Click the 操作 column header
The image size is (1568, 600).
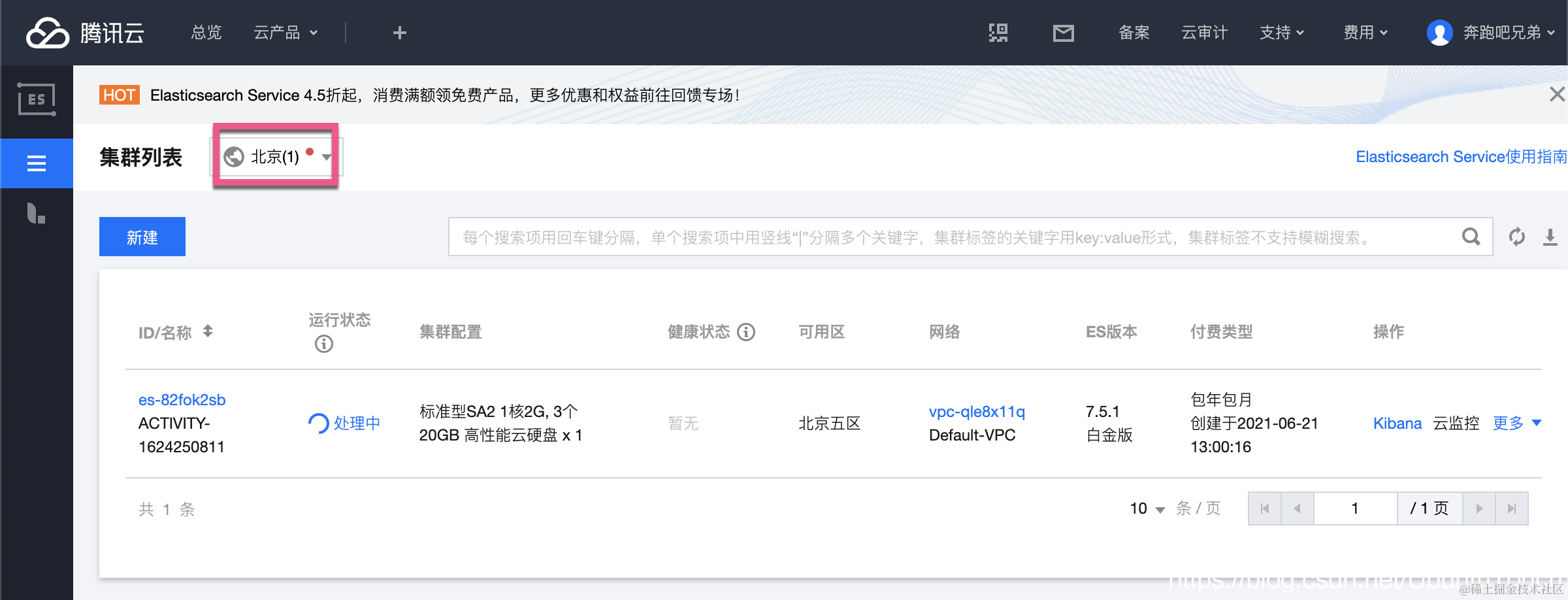1389,332
